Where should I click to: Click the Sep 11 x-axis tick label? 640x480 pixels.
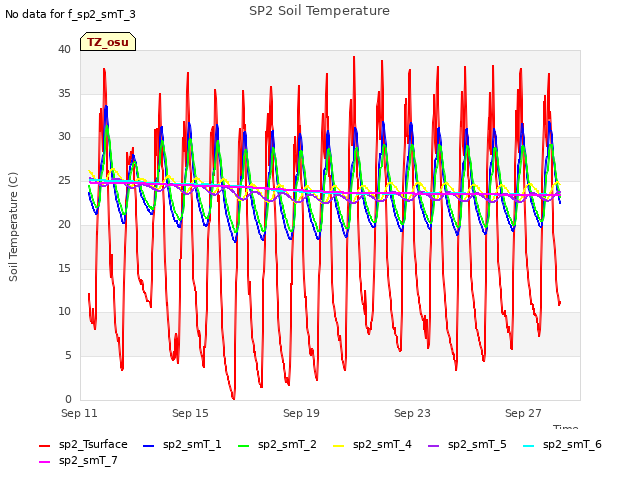pos(79,413)
